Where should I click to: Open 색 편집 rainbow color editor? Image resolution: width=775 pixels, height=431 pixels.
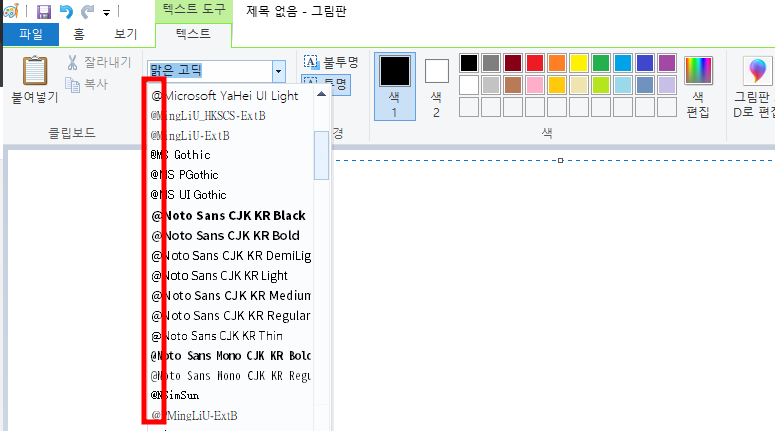[698, 86]
